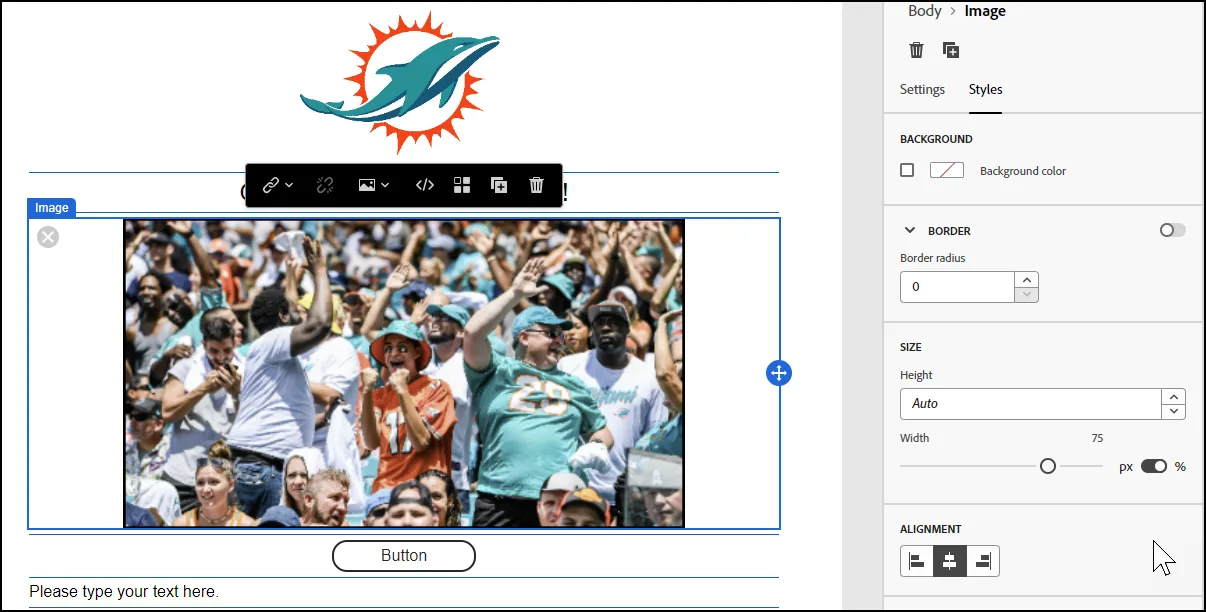1206x612 pixels.
Task: Click the blue move handle on the image component
Action: click(x=779, y=373)
